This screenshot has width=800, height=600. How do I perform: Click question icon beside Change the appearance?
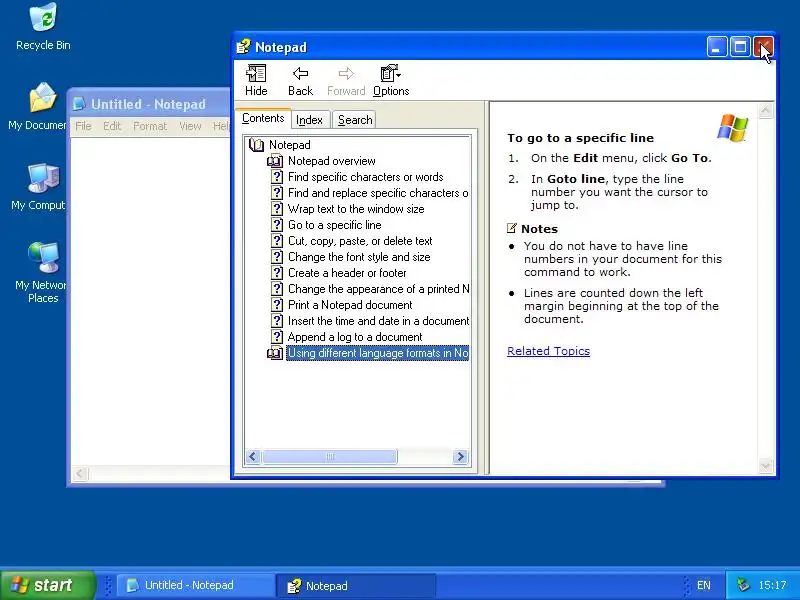(277, 289)
